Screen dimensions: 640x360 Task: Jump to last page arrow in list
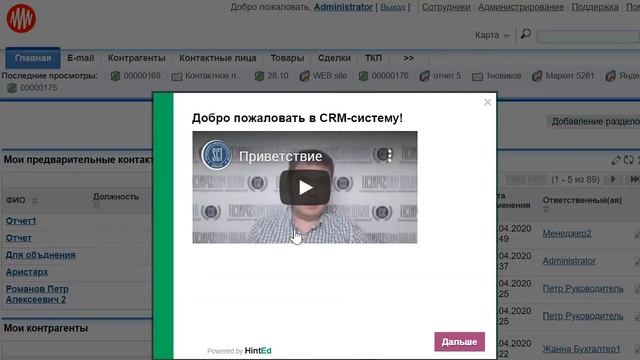(634, 179)
